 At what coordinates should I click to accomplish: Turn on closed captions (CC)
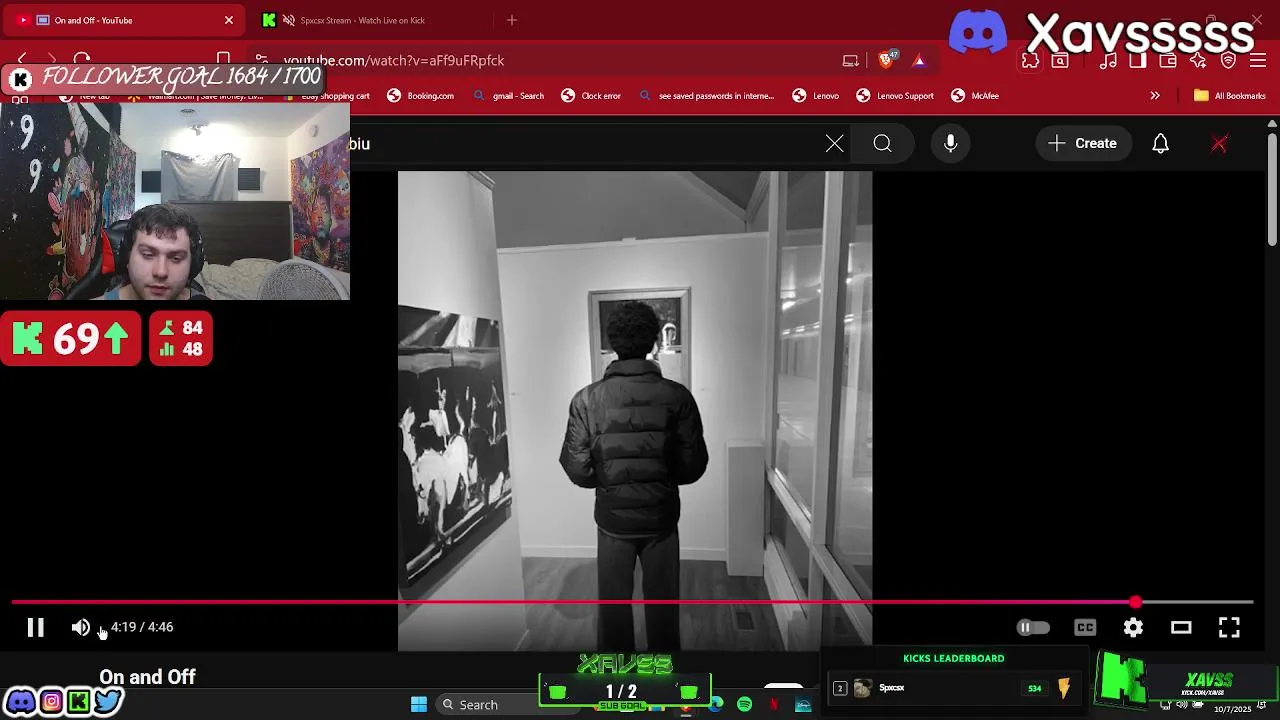[x=1085, y=627]
